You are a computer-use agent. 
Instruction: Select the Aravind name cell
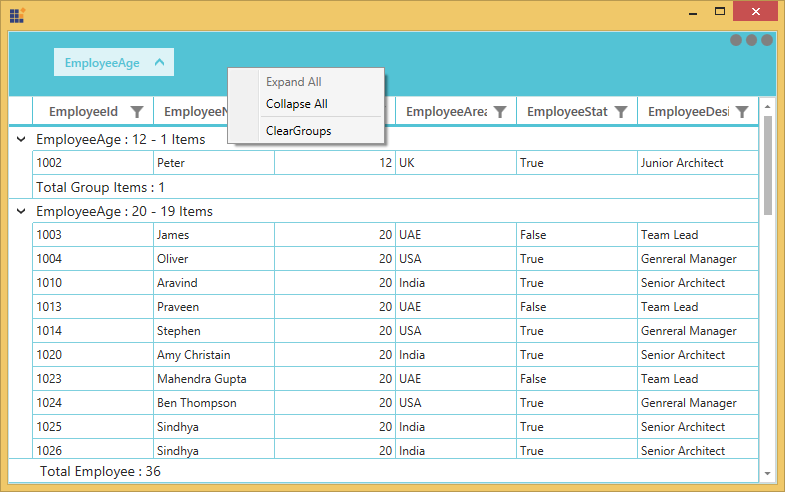pos(214,283)
